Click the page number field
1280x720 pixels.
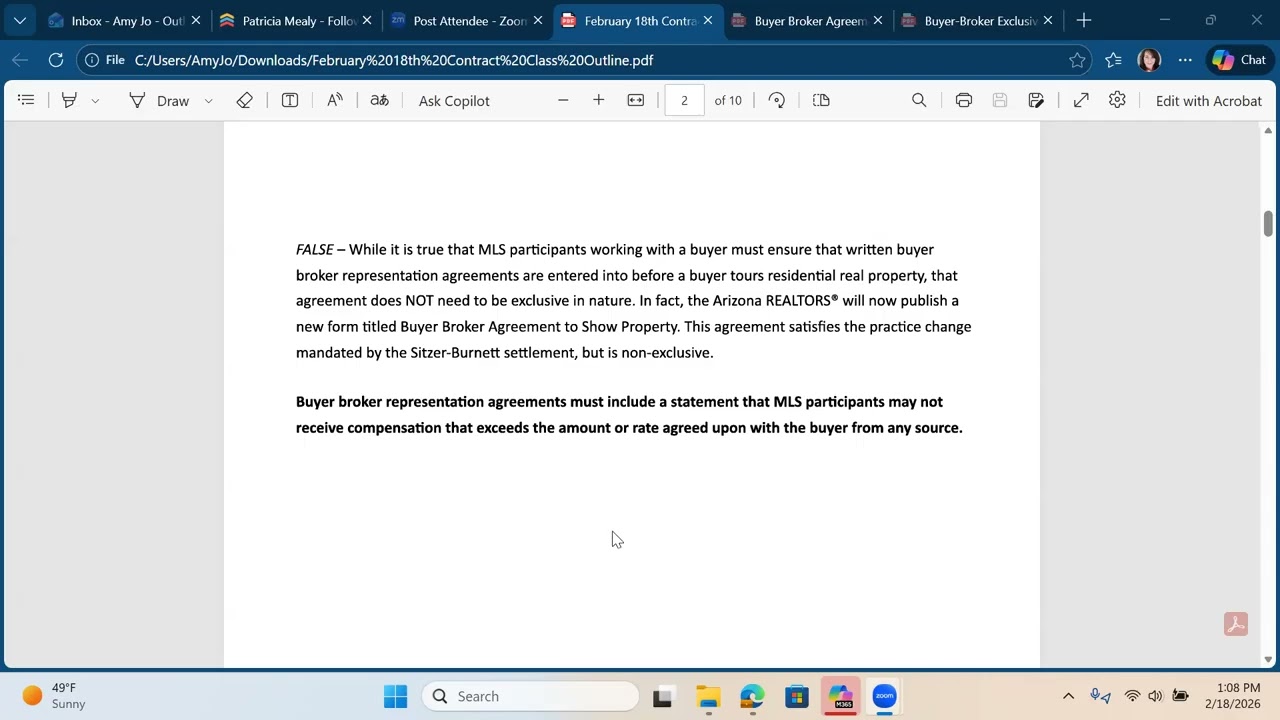[684, 100]
